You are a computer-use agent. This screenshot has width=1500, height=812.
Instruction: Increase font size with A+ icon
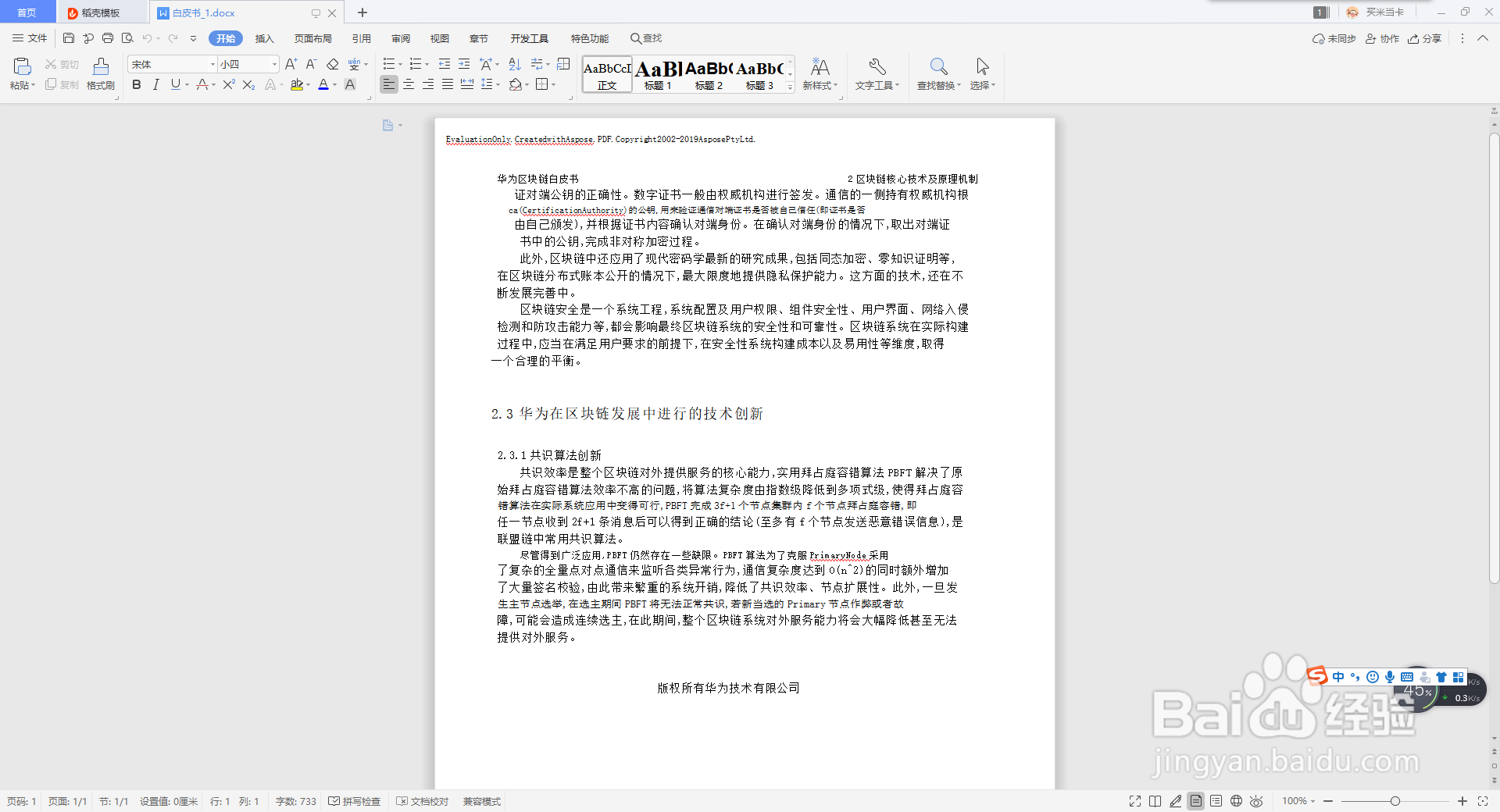[x=291, y=64]
